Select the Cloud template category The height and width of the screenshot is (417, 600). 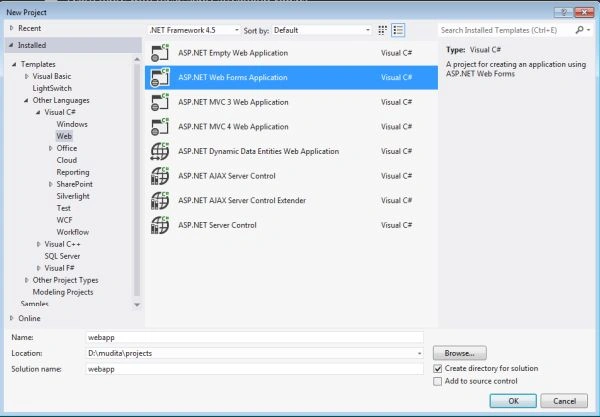point(67,160)
